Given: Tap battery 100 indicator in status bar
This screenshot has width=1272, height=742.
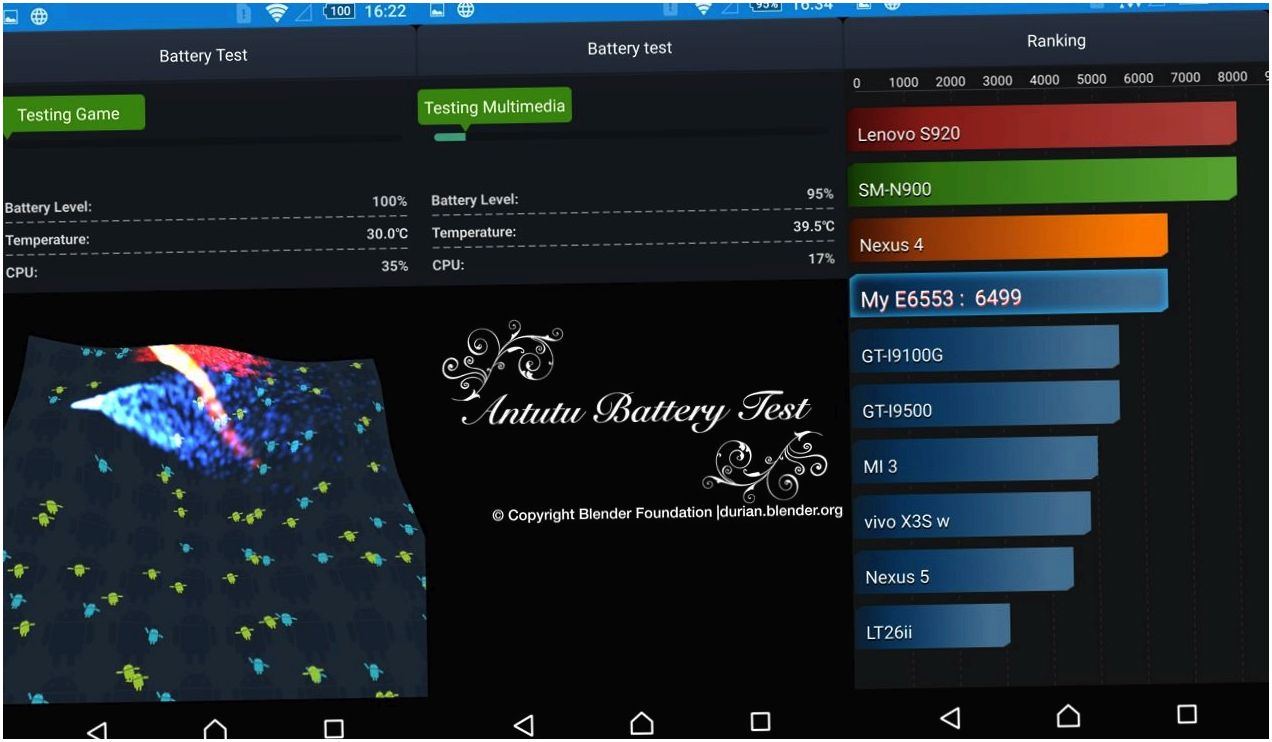Looking at the screenshot, I should click(341, 11).
